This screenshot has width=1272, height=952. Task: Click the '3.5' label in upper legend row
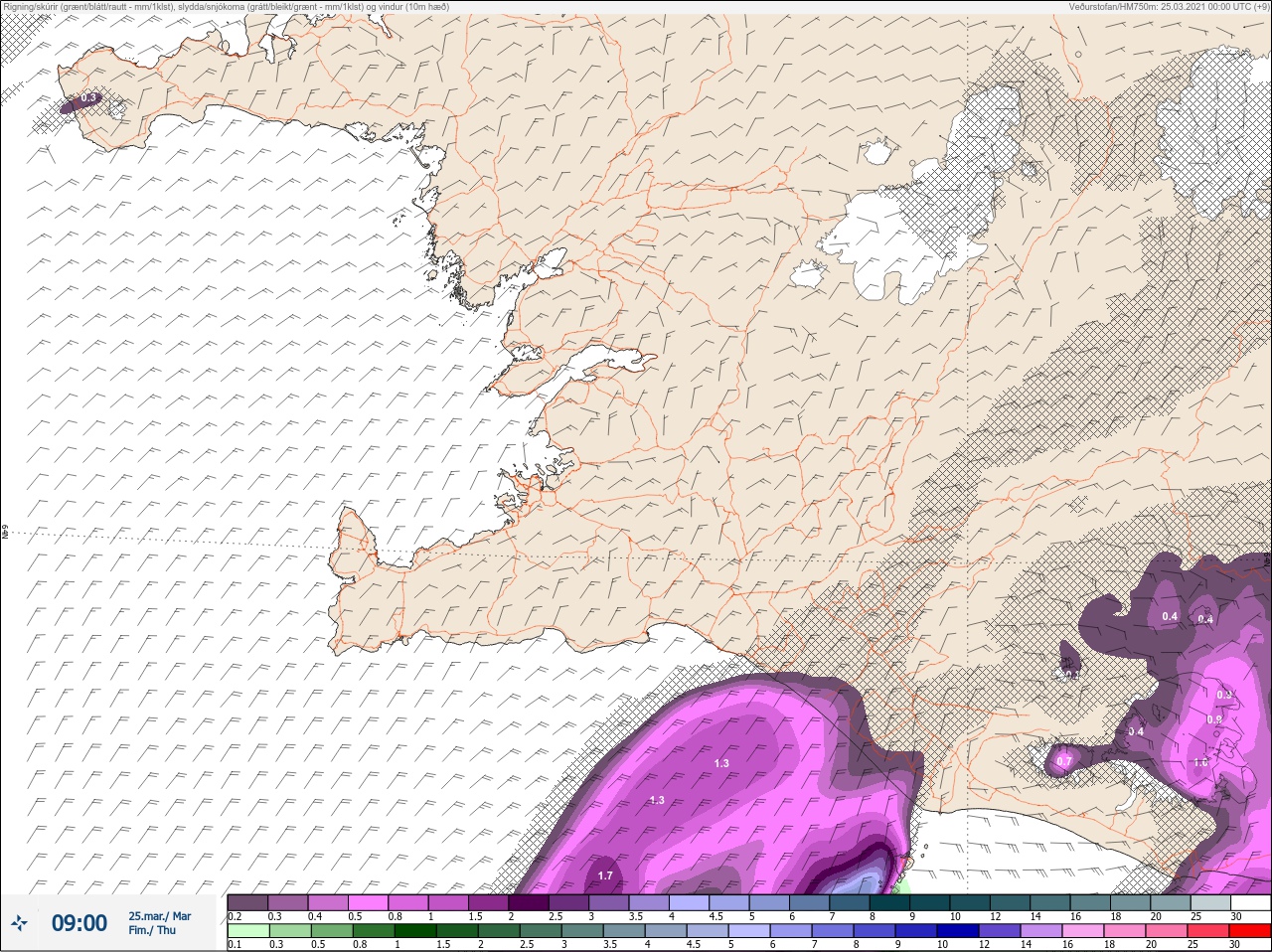pyautogui.click(x=635, y=916)
